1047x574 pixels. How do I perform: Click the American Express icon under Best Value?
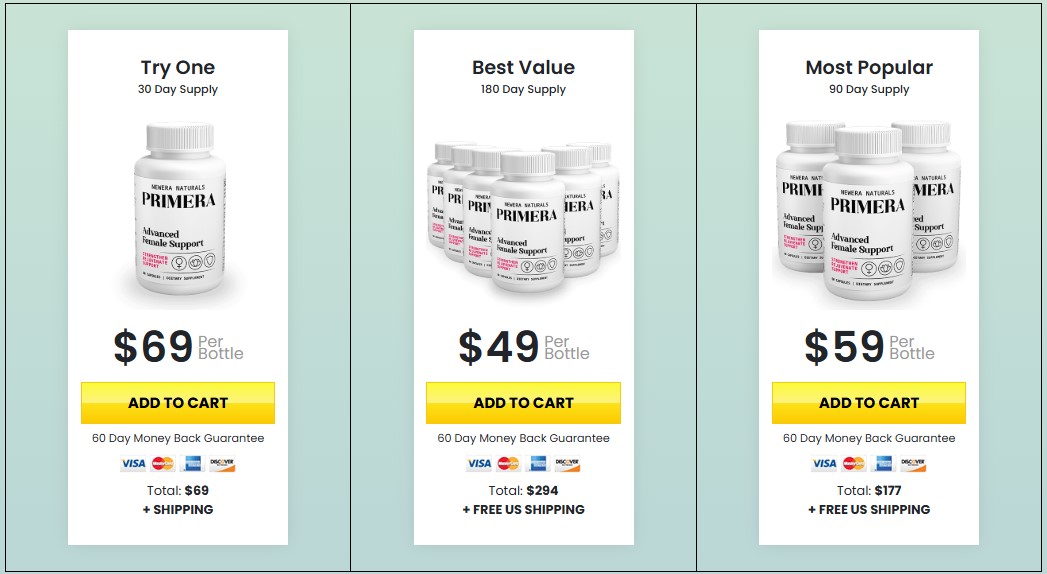point(537,464)
